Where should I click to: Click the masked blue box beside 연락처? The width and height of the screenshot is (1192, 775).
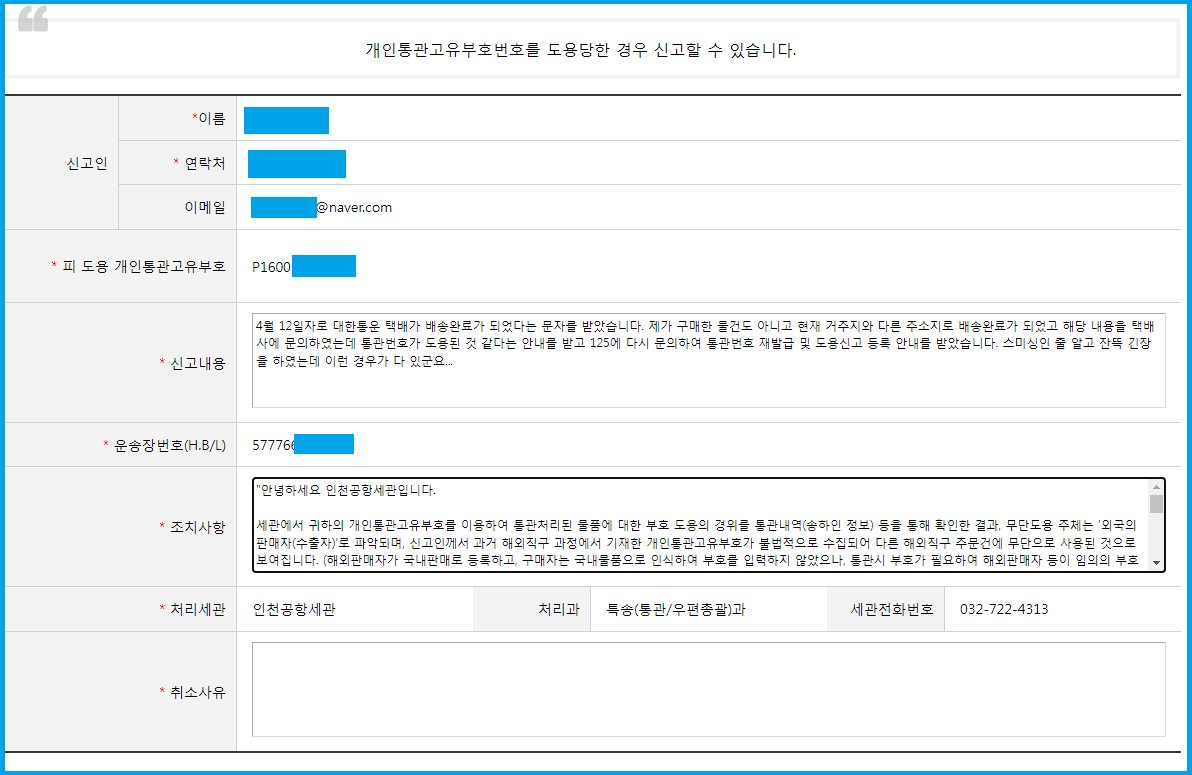tap(297, 163)
